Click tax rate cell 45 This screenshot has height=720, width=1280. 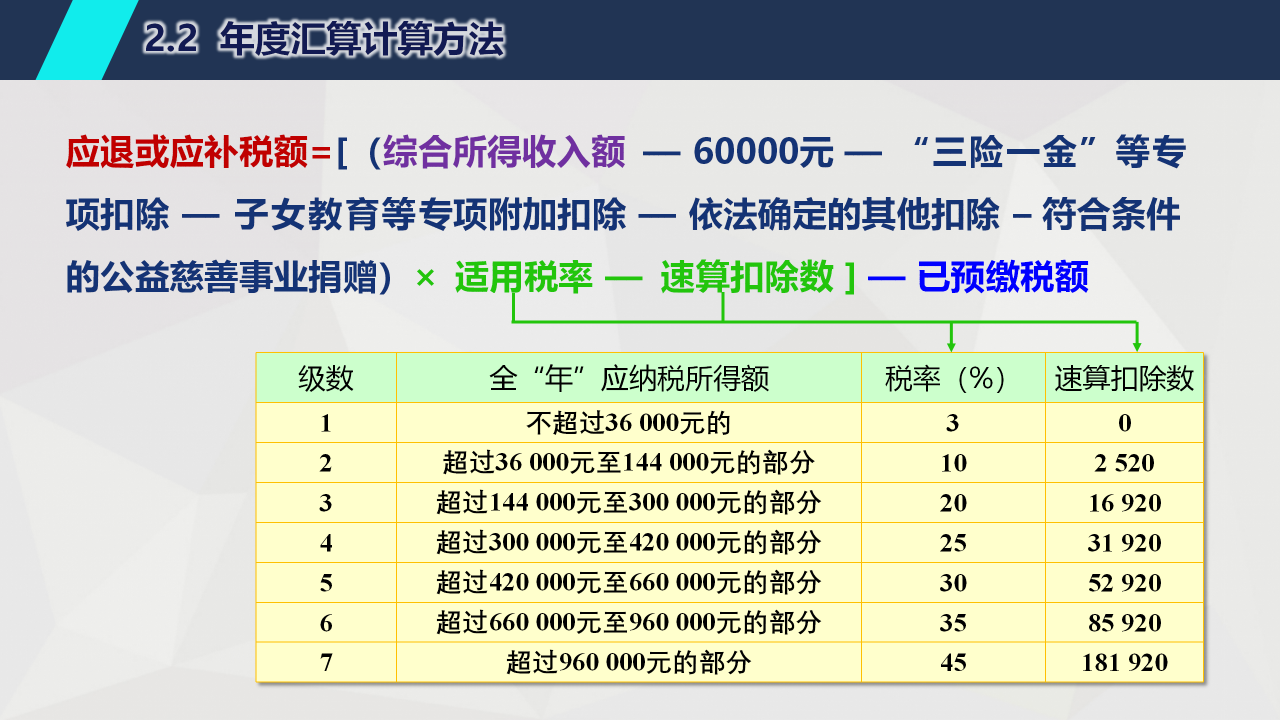click(954, 663)
